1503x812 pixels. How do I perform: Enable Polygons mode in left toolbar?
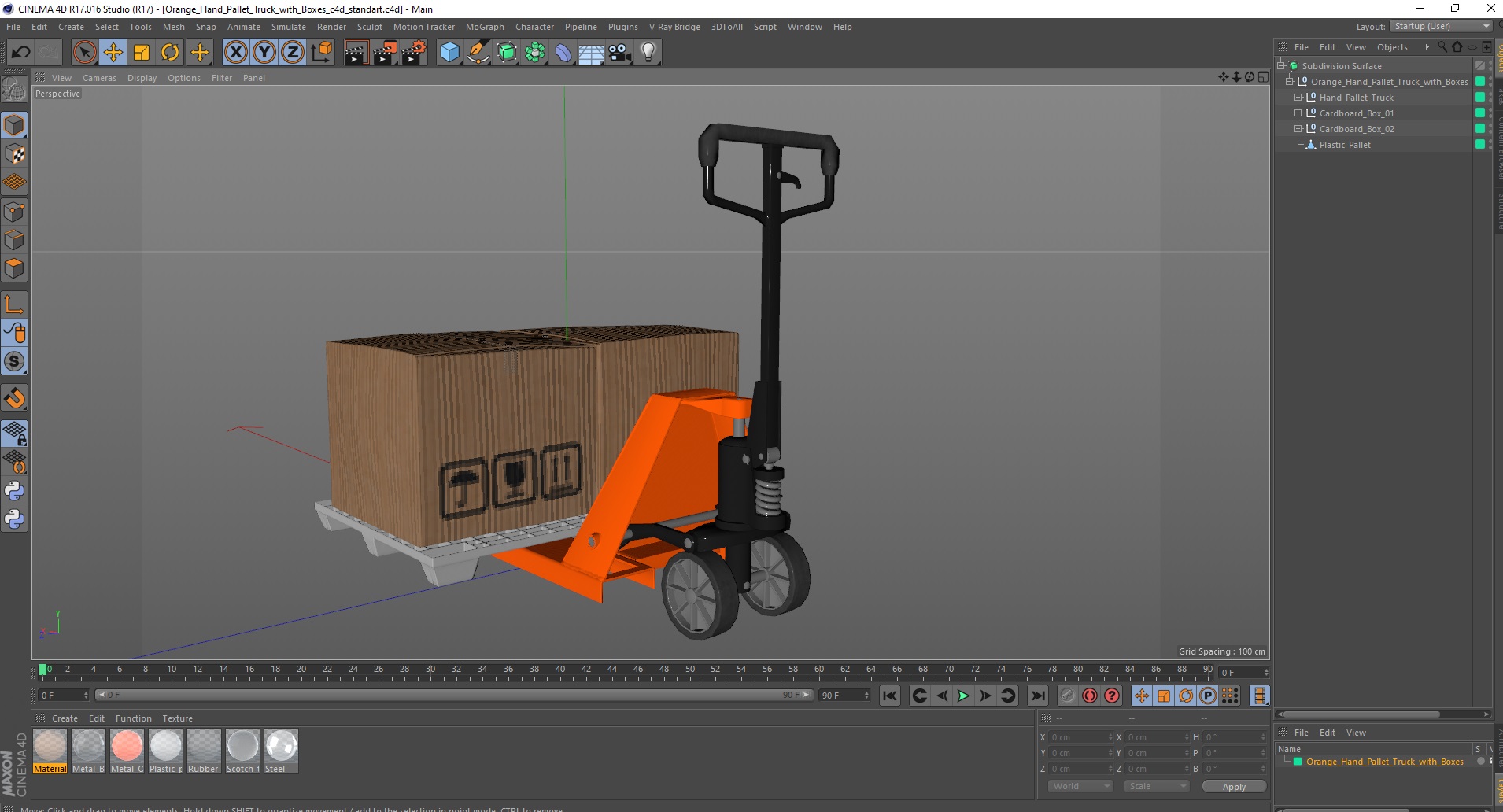[14, 268]
